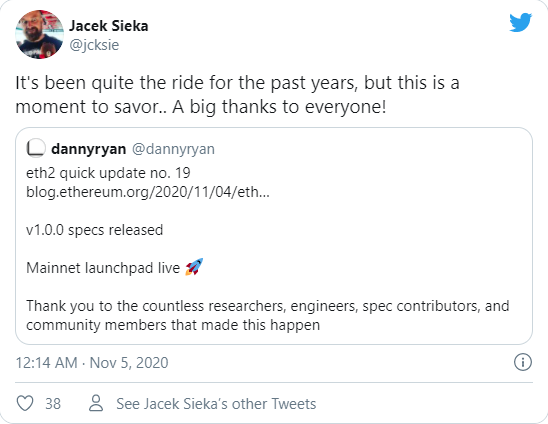
Task: Open Jacek Sieka's profile picture
Action: (x=39, y=34)
